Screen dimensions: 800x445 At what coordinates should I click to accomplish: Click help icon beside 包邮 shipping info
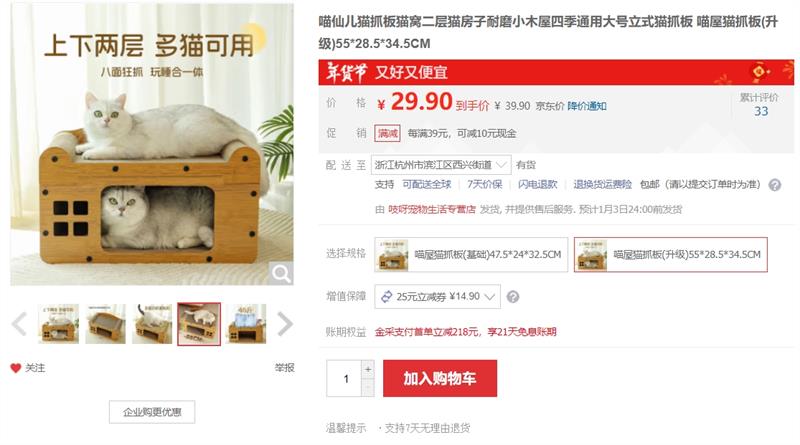(x=774, y=185)
